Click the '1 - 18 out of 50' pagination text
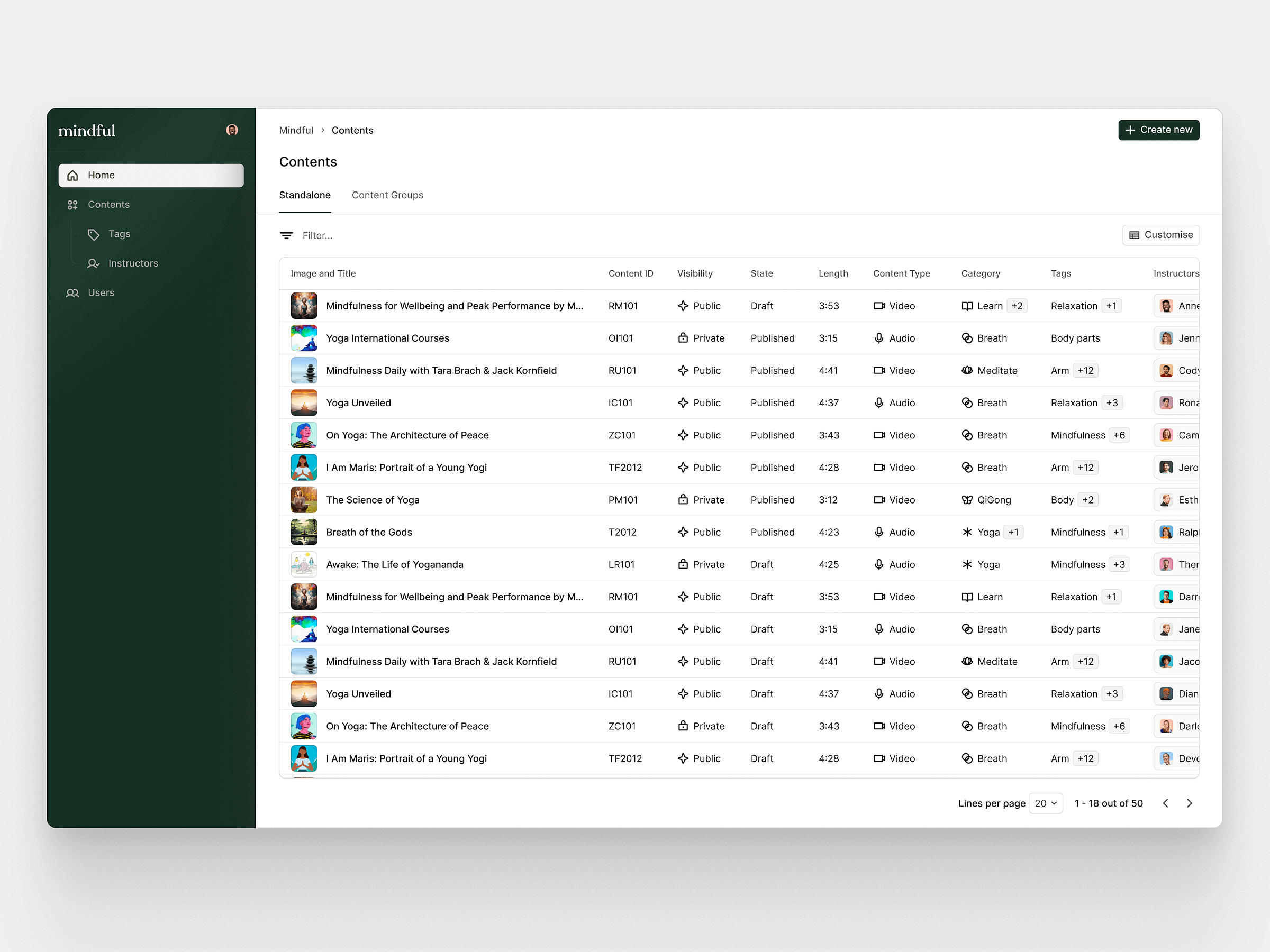Viewport: 1270px width, 952px height. pyautogui.click(x=1108, y=803)
